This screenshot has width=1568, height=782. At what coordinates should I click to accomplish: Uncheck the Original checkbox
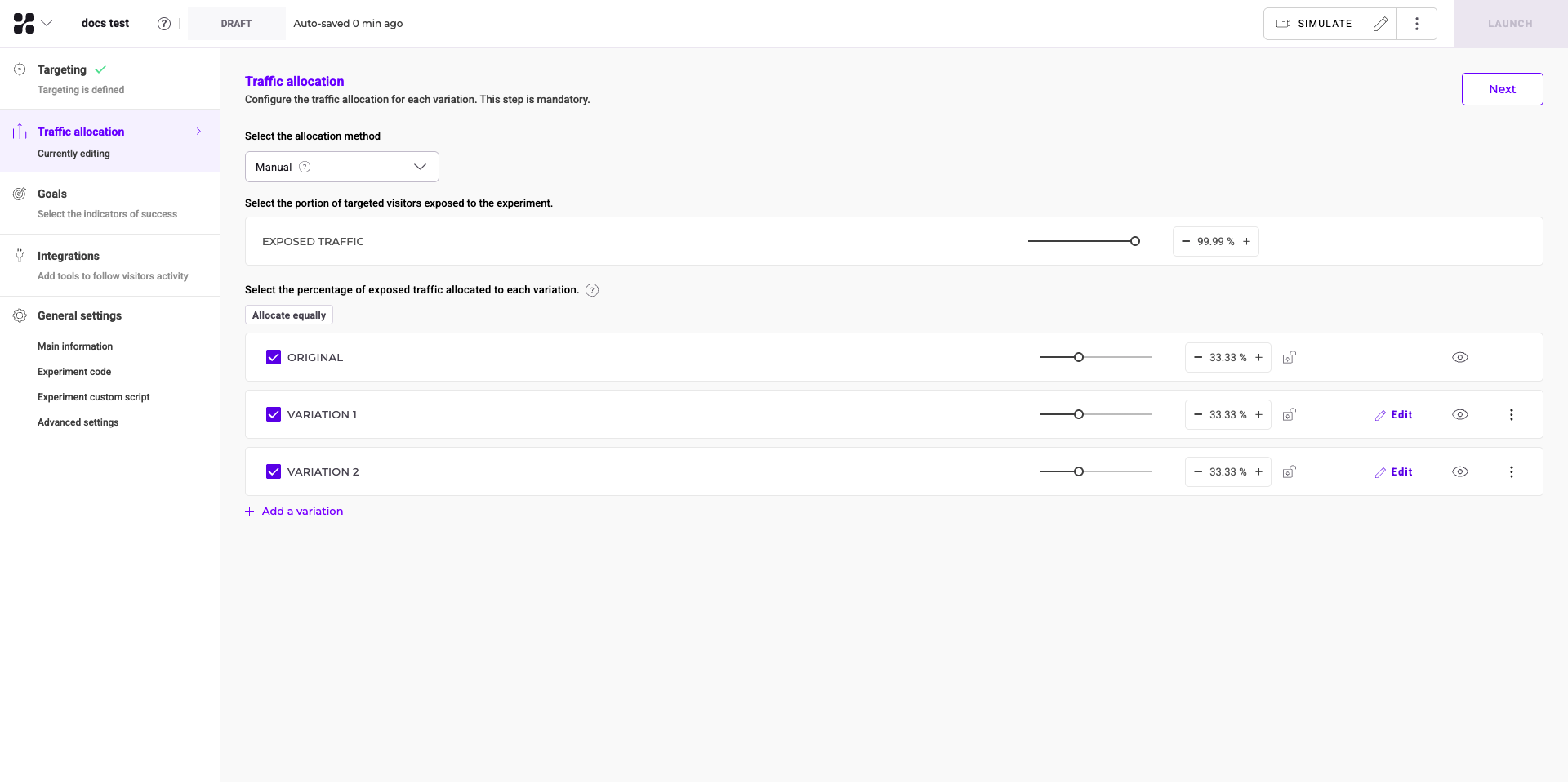click(274, 357)
